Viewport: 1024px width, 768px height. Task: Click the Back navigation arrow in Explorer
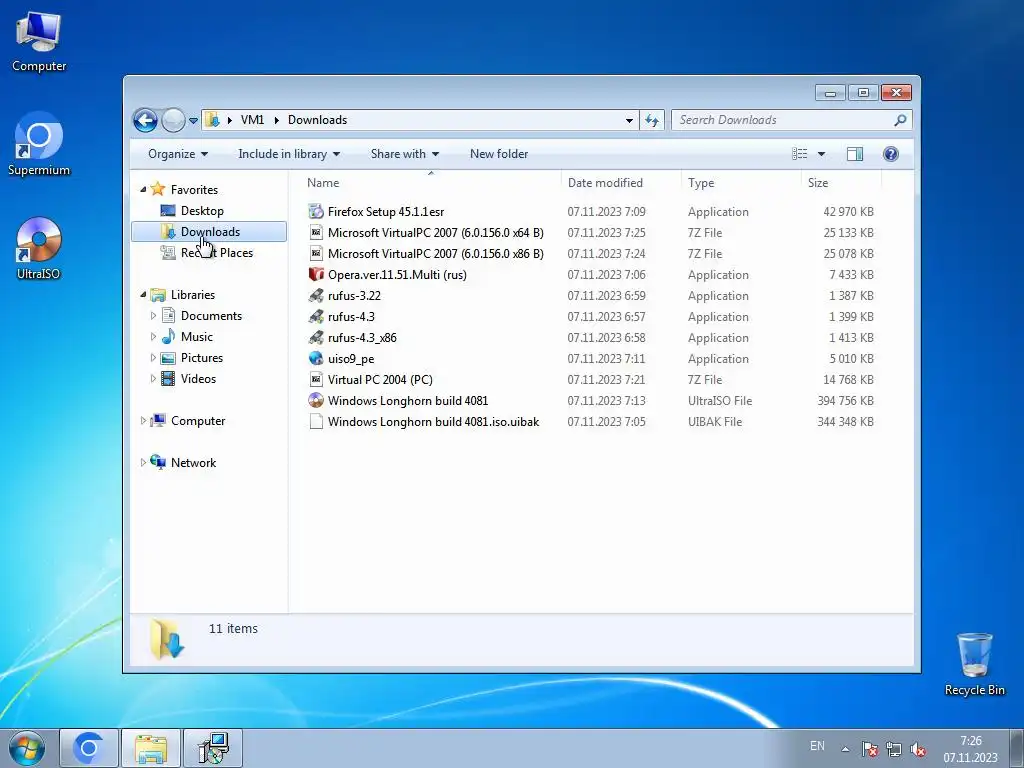(x=145, y=120)
